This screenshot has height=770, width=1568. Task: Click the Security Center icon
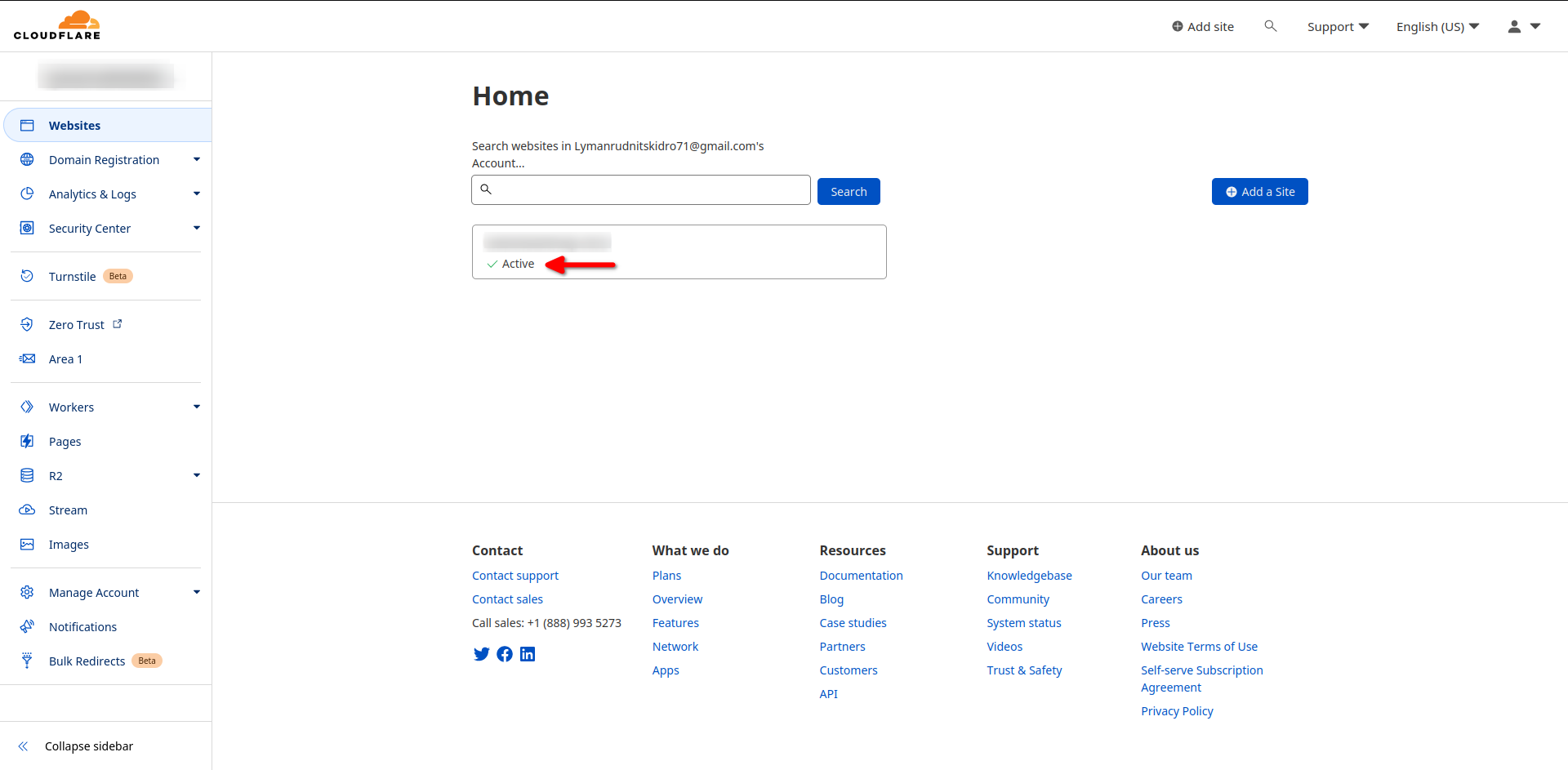pos(27,229)
